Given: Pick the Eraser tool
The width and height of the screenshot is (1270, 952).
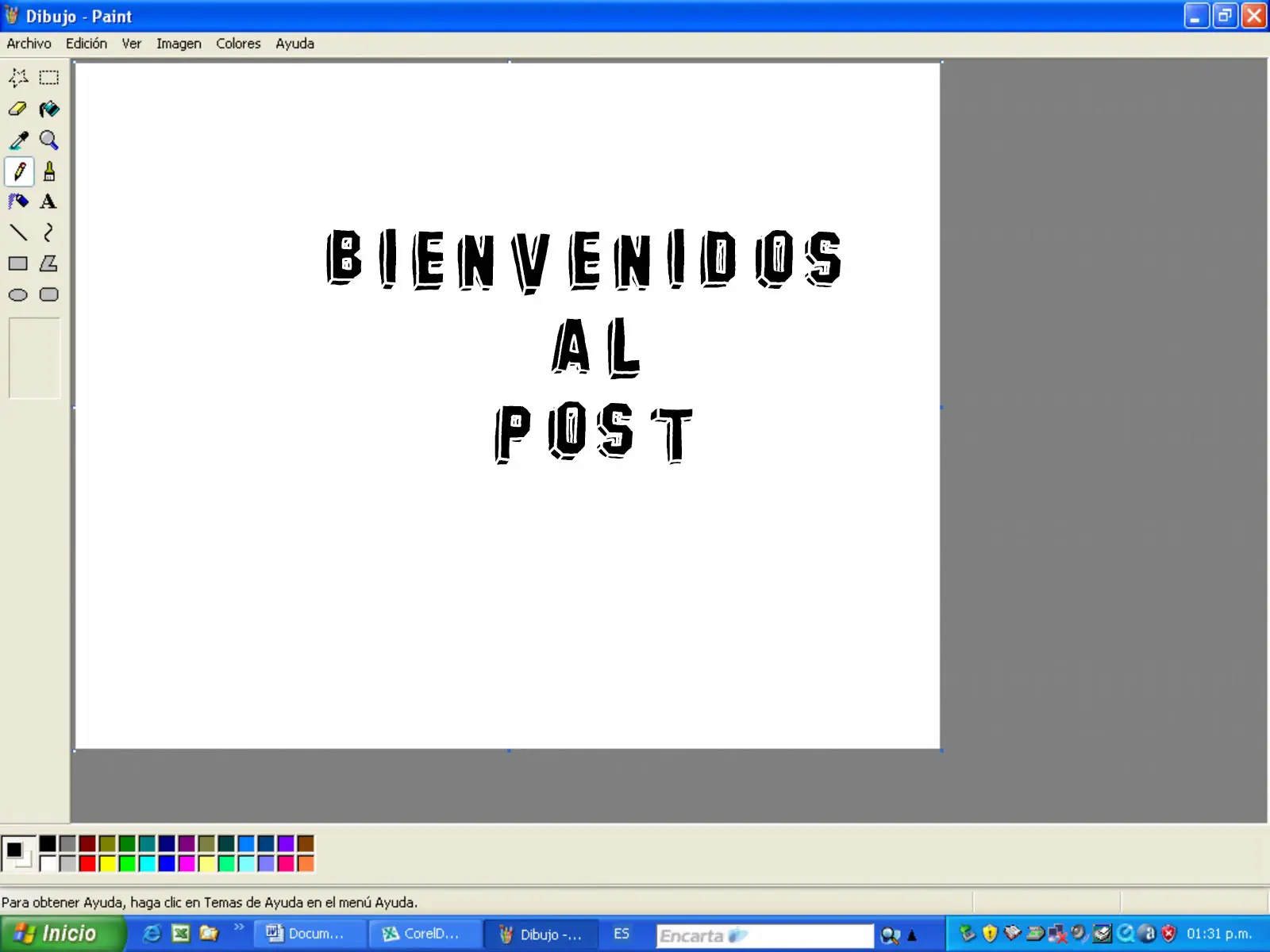Looking at the screenshot, I should (18, 109).
